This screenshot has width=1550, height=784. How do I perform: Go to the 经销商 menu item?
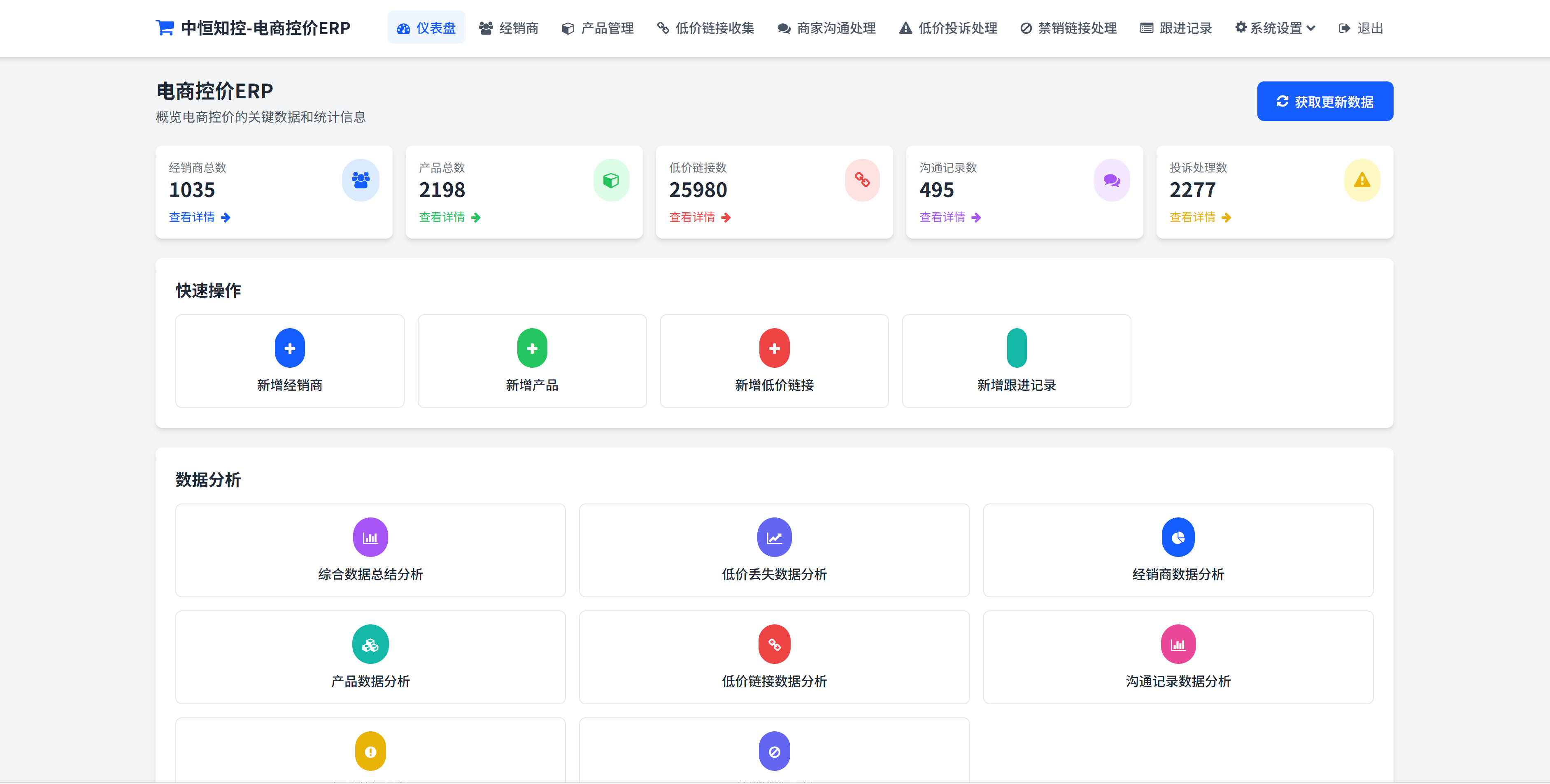point(508,28)
